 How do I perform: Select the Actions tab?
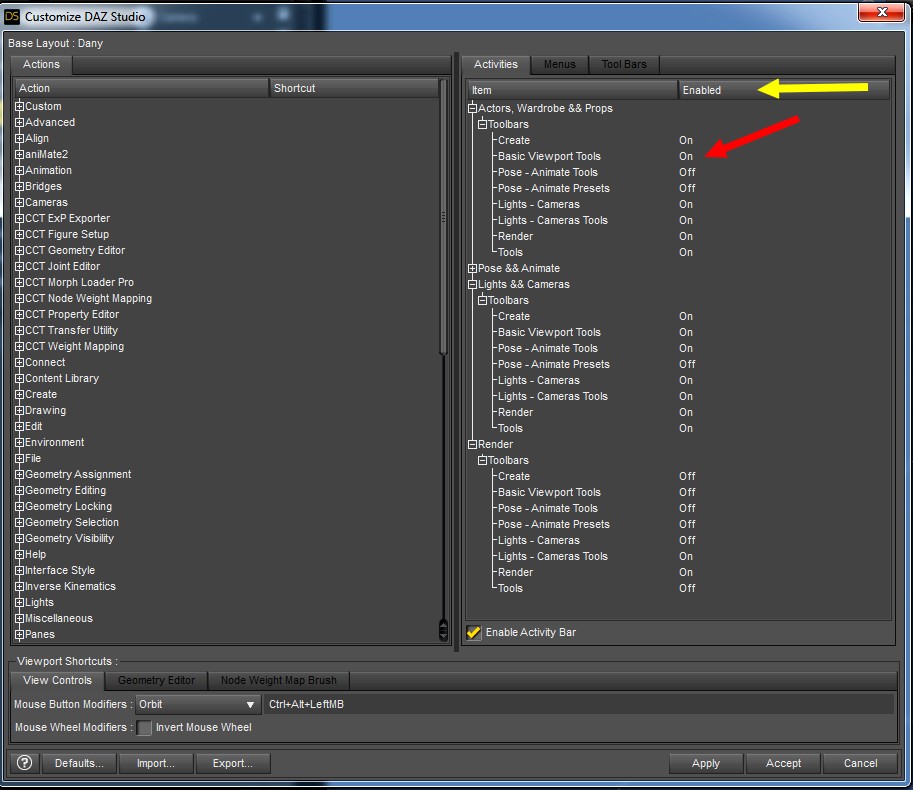(41, 65)
